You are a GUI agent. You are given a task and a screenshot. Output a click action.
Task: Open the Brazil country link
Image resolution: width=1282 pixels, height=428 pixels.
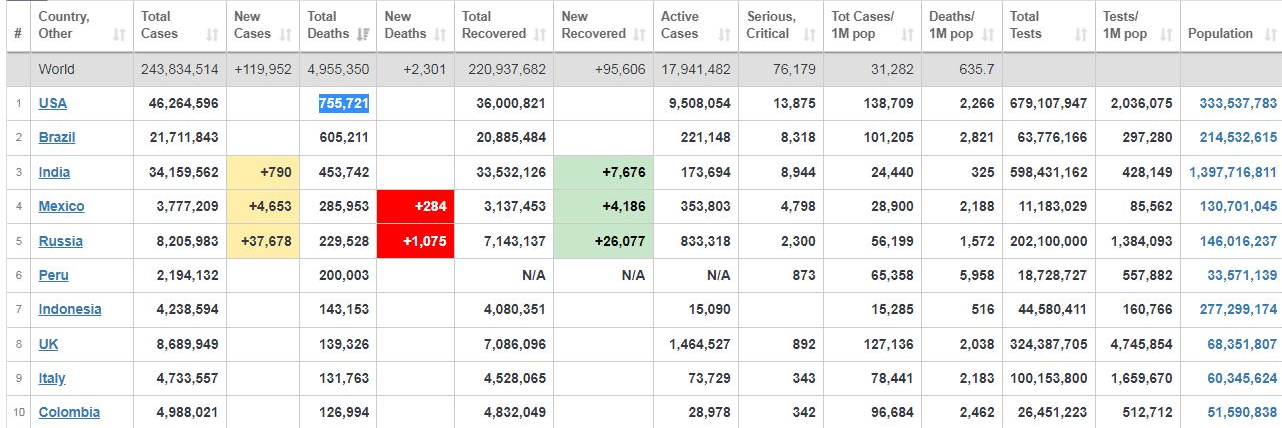point(57,137)
